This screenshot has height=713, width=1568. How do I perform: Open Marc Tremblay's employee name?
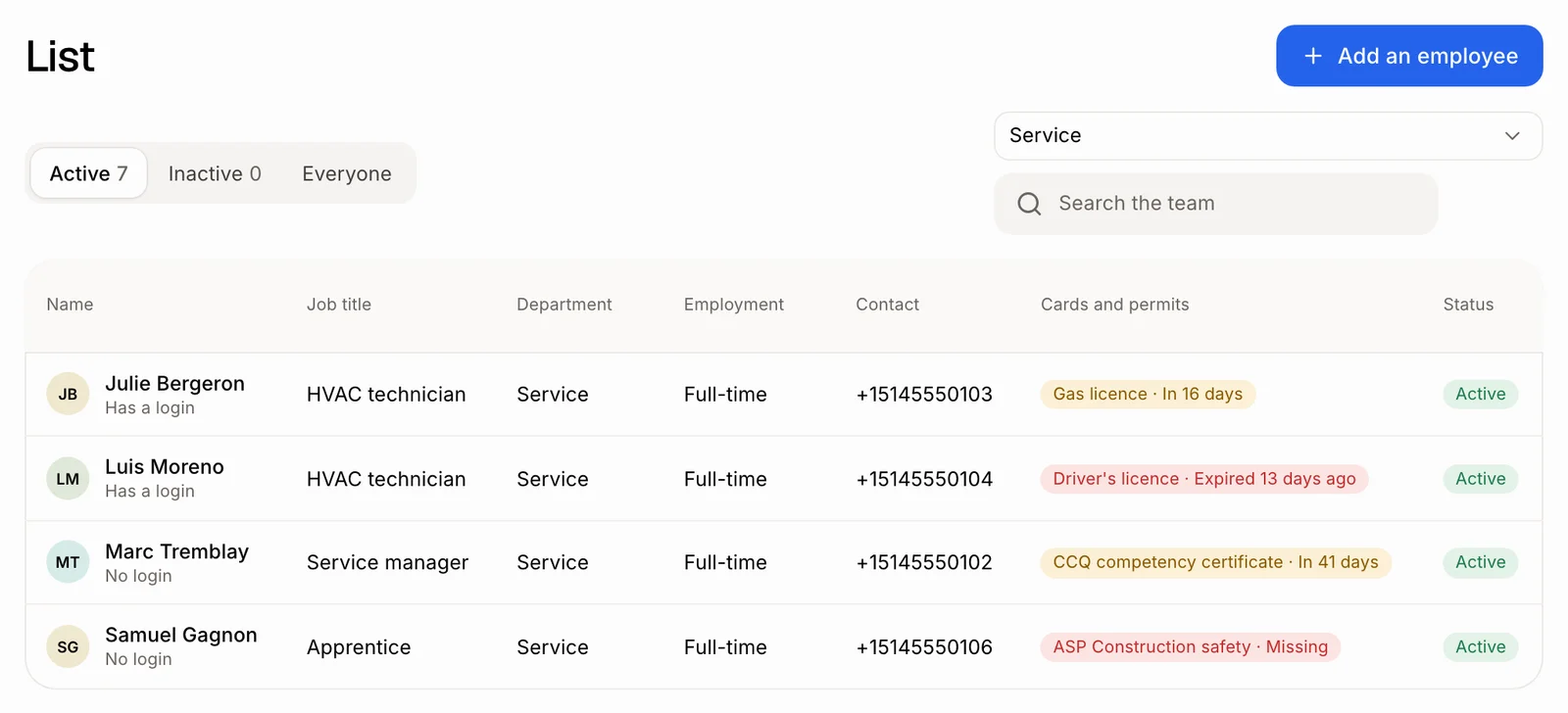(x=177, y=551)
